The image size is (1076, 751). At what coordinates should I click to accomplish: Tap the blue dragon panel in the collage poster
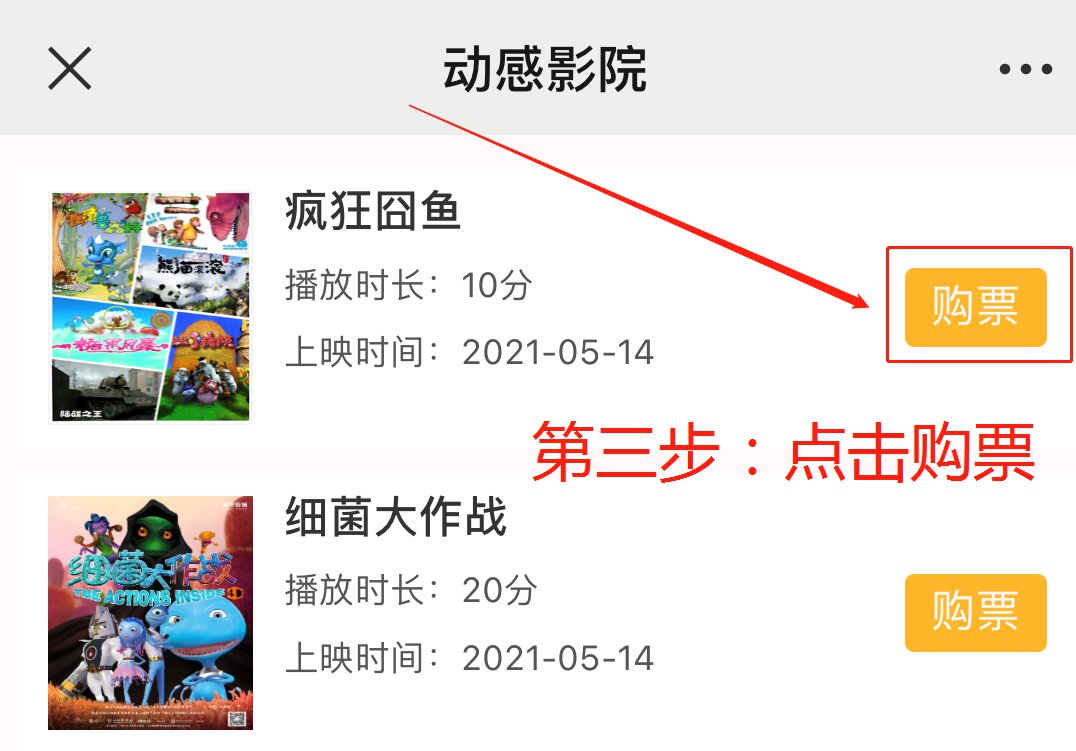(102, 246)
